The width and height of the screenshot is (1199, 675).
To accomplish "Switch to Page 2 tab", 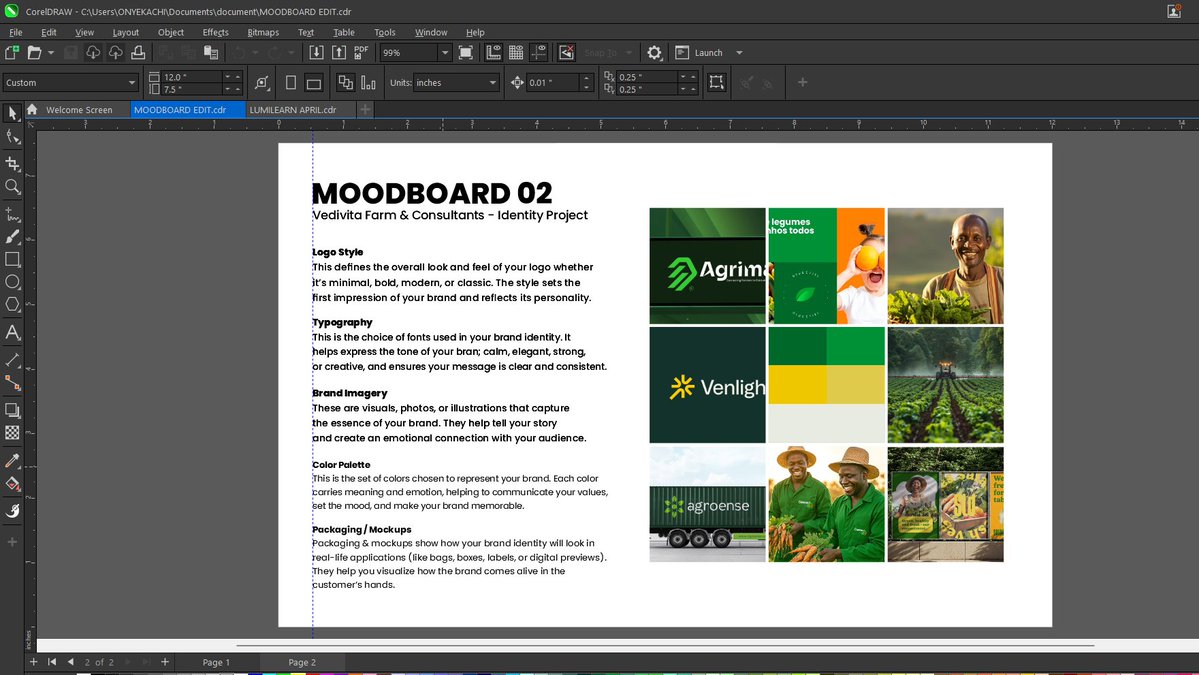I will (x=302, y=662).
